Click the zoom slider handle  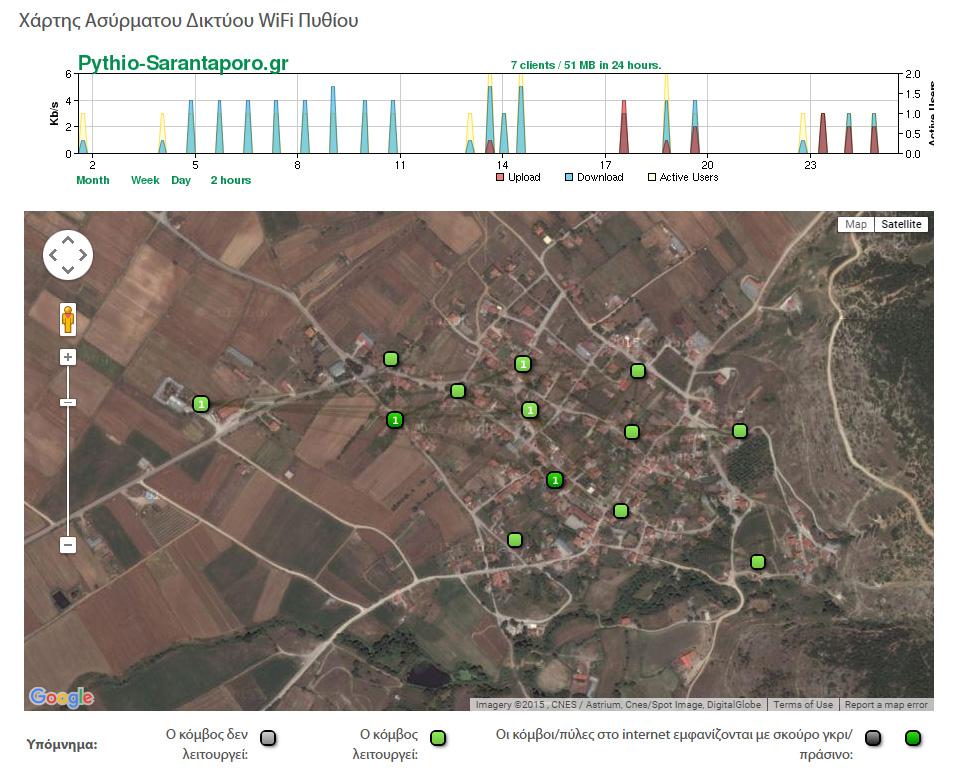[x=68, y=402]
